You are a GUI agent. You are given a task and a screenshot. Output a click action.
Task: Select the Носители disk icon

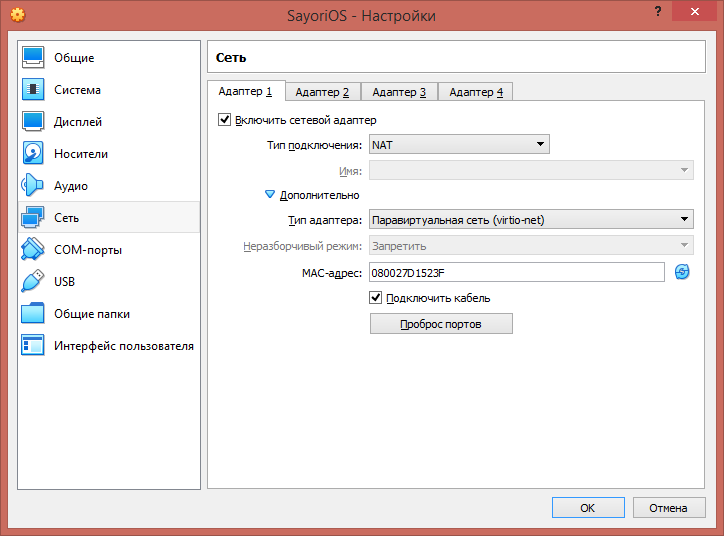33,153
